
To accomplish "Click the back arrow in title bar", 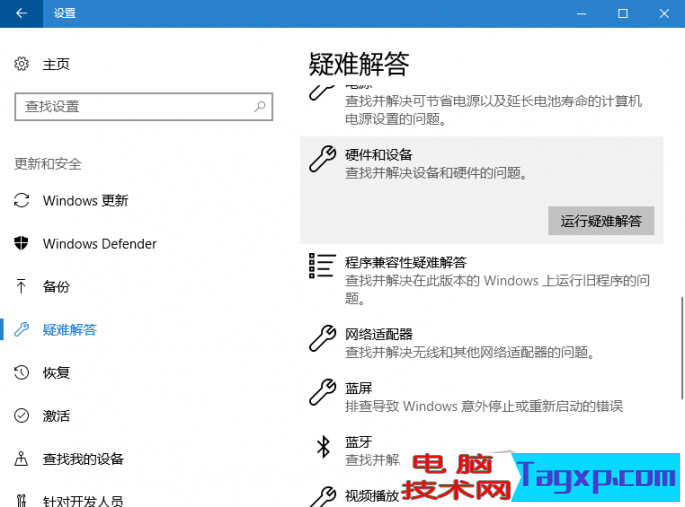I will click(21, 14).
